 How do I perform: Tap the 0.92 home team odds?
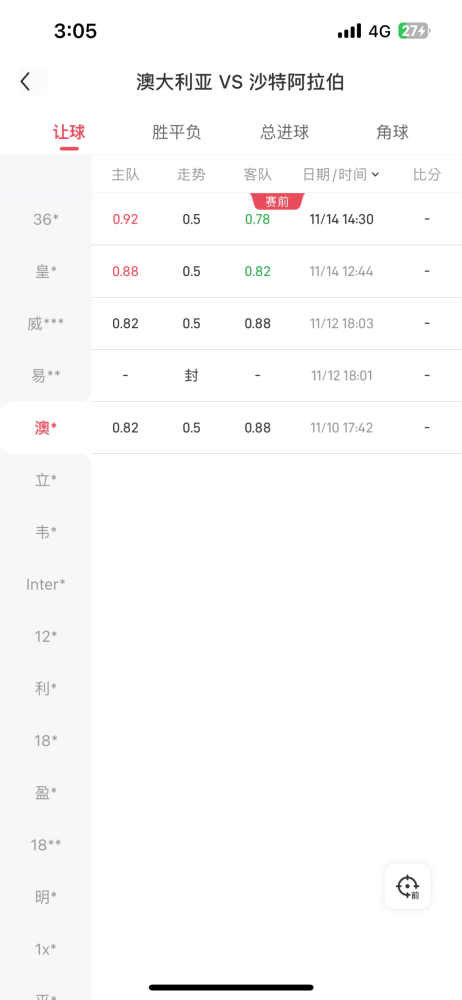click(x=125, y=219)
